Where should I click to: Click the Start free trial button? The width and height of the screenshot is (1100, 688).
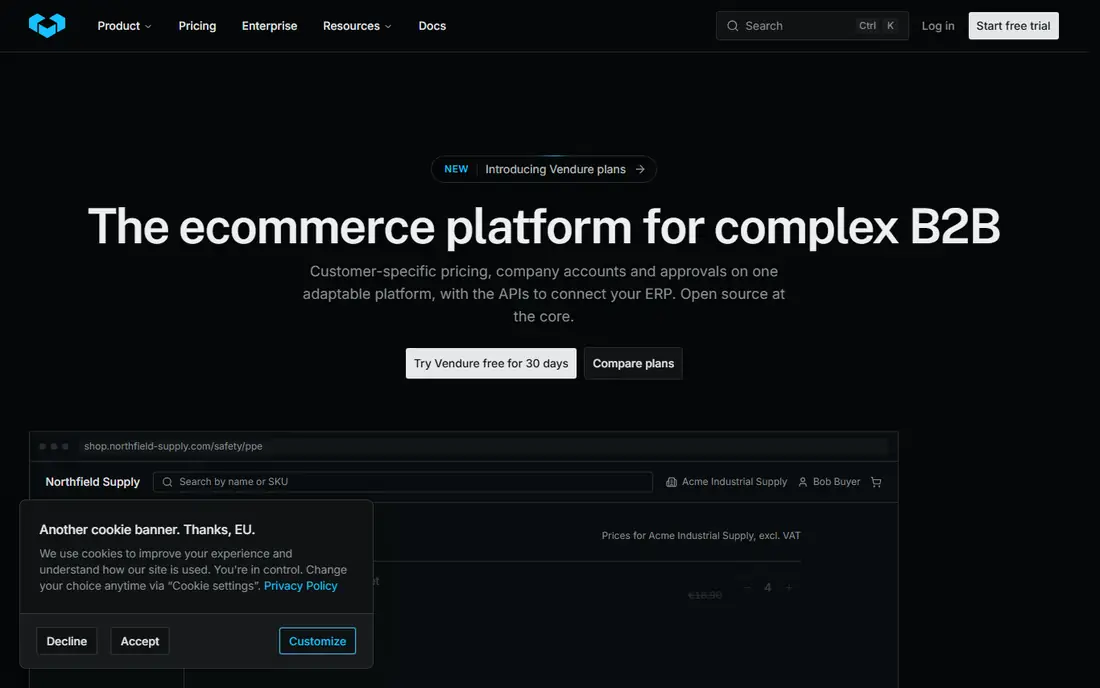1013,26
